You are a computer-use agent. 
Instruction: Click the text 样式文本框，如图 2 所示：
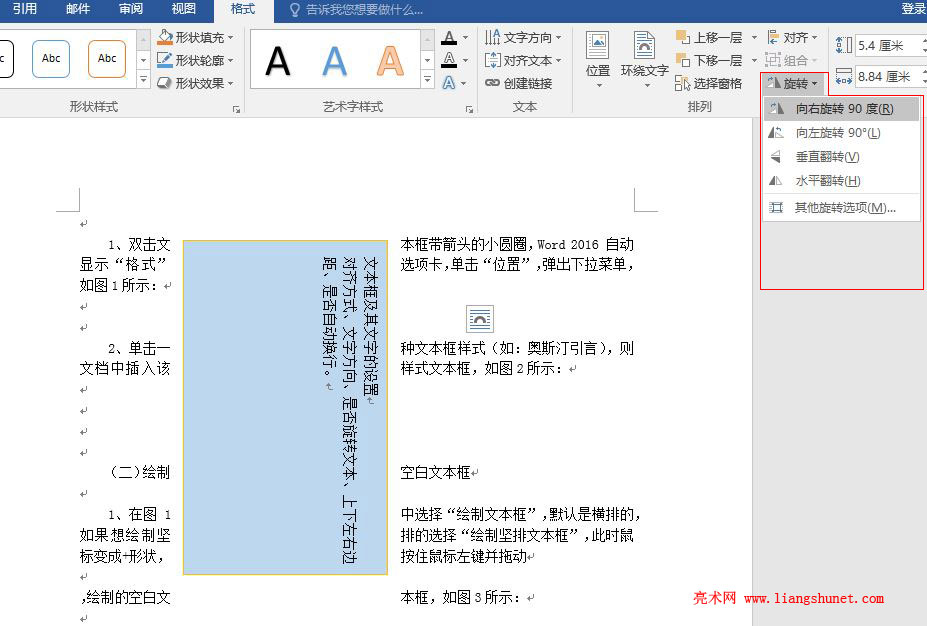481,368
